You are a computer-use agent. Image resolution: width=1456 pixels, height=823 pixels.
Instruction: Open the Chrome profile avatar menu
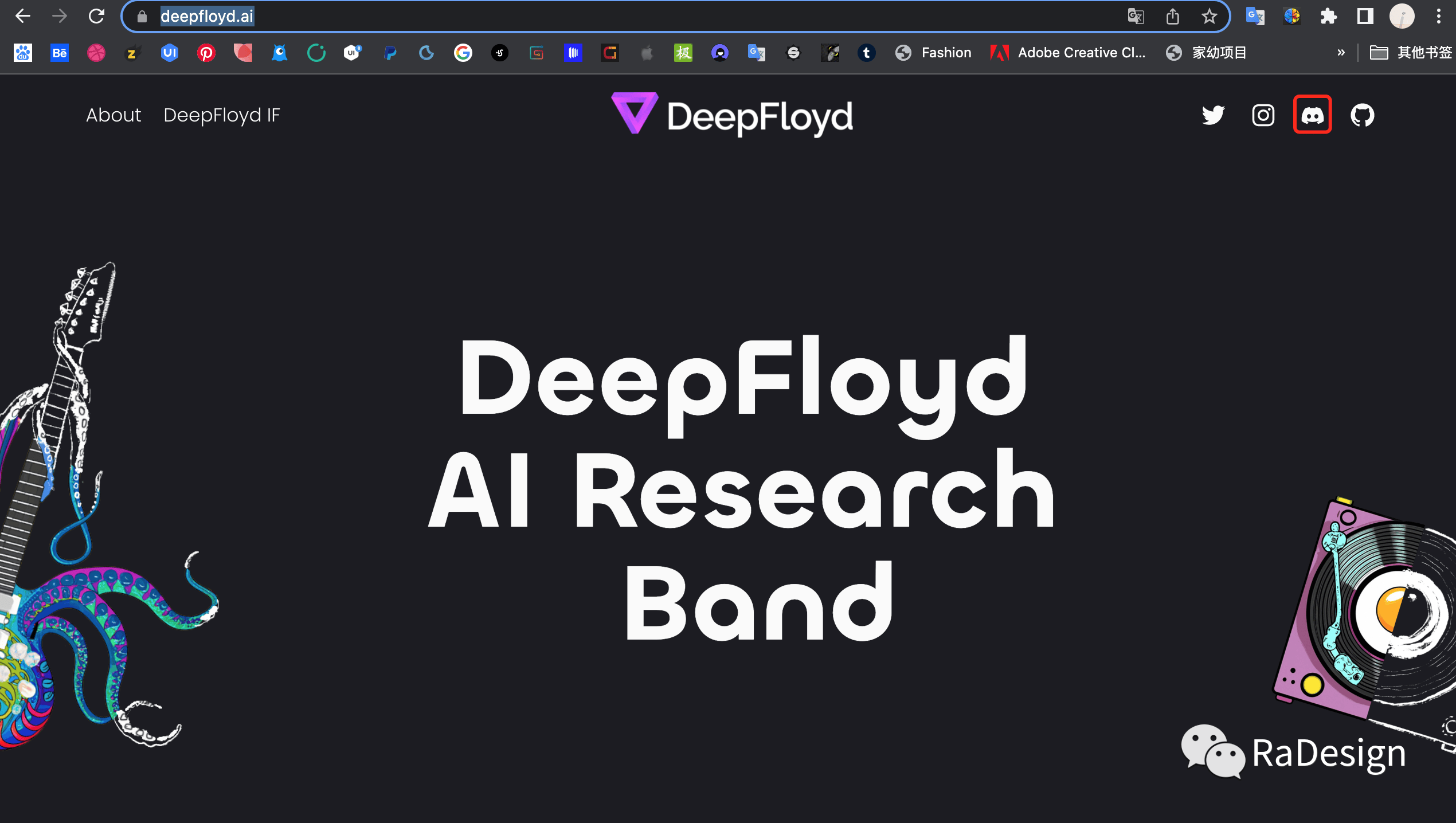(1402, 17)
